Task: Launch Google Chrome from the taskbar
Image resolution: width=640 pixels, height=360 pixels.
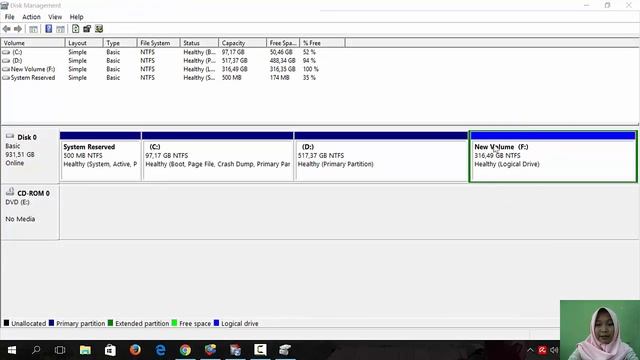Action: 185,350
